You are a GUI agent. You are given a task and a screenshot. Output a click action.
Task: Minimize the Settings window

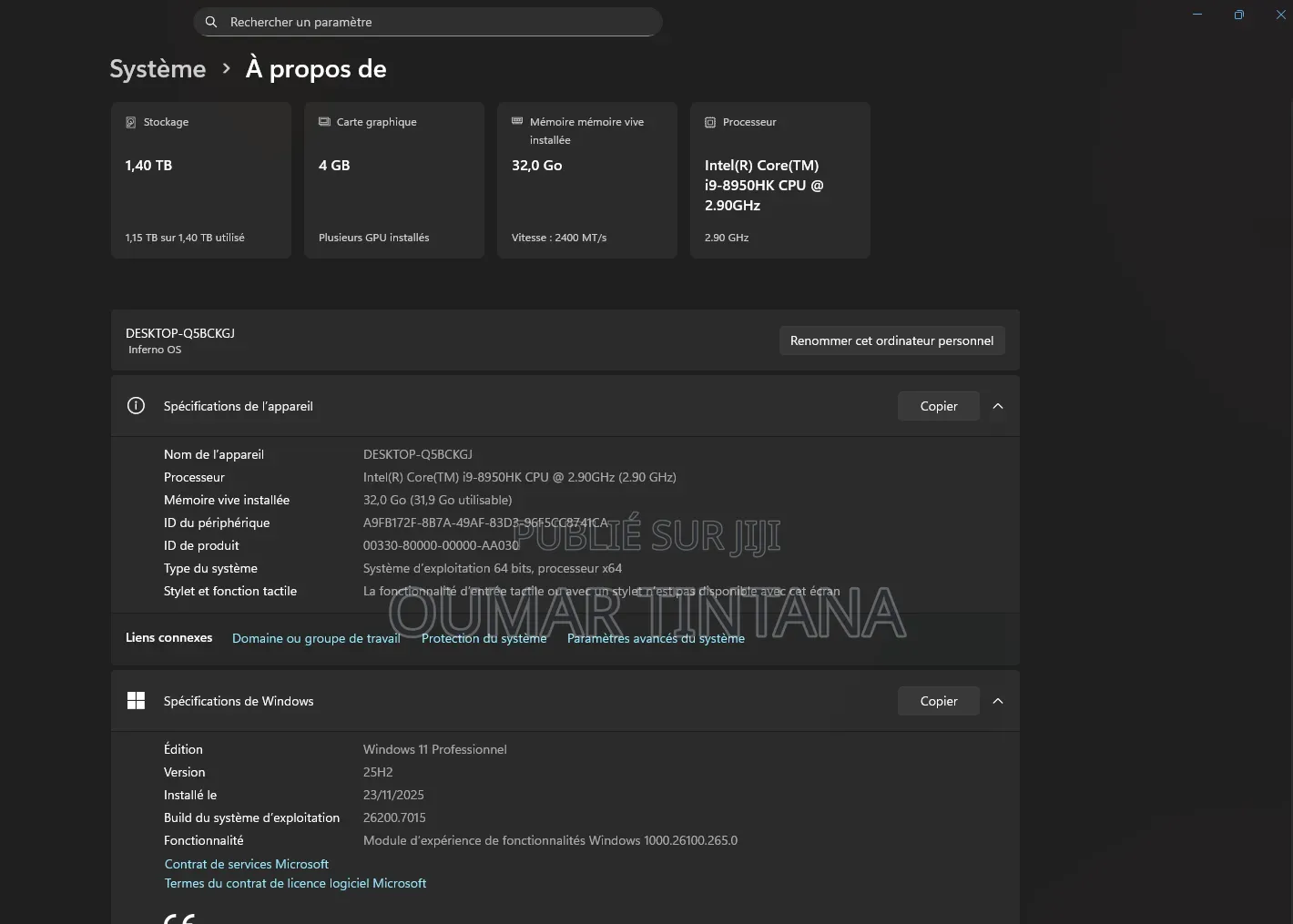1197,15
